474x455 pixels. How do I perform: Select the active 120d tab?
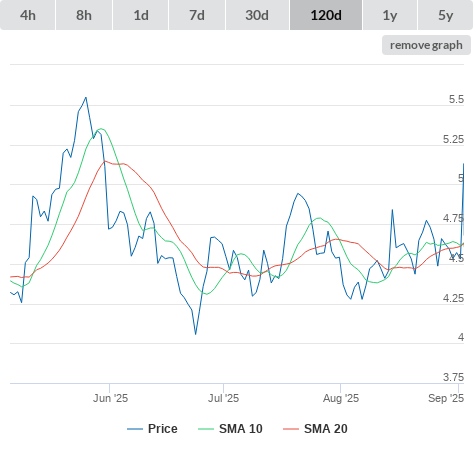pos(326,15)
